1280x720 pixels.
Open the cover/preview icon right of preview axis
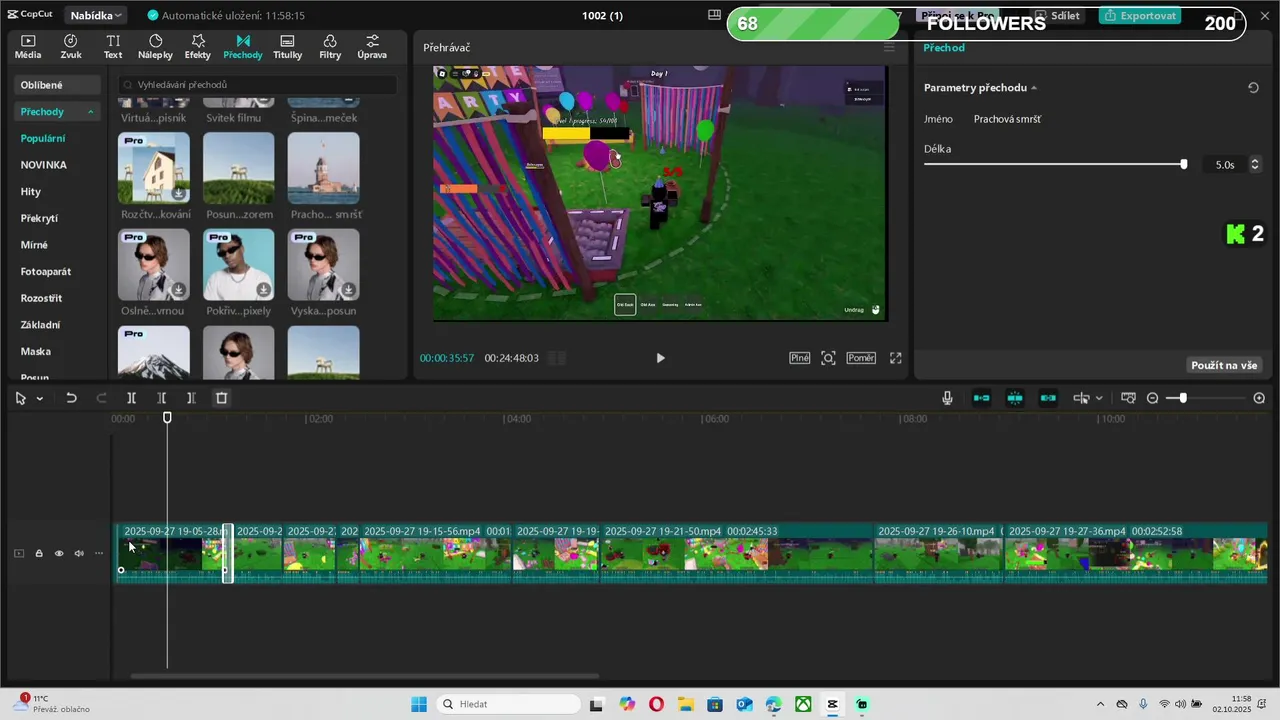click(x=1128, y=398)
